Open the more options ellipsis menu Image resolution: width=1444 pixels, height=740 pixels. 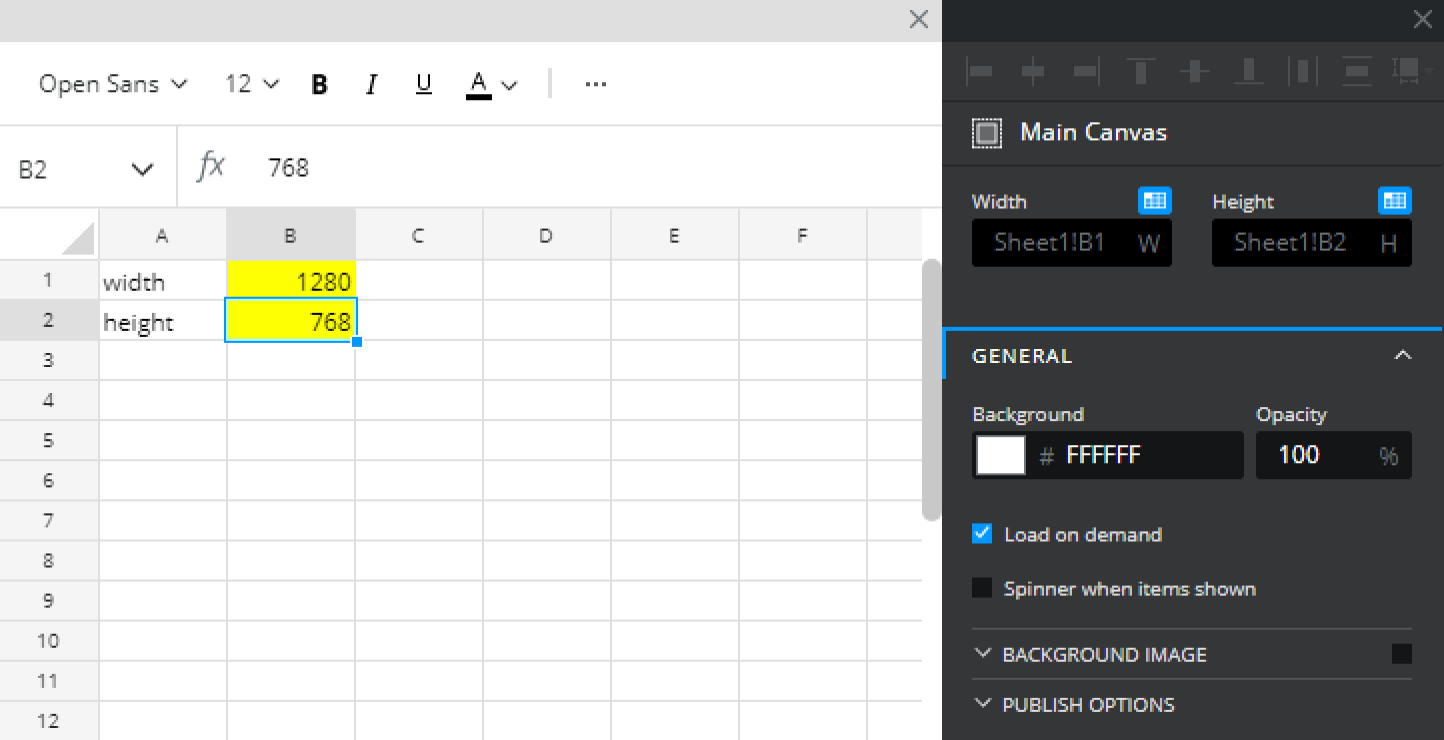pos(596,85)
